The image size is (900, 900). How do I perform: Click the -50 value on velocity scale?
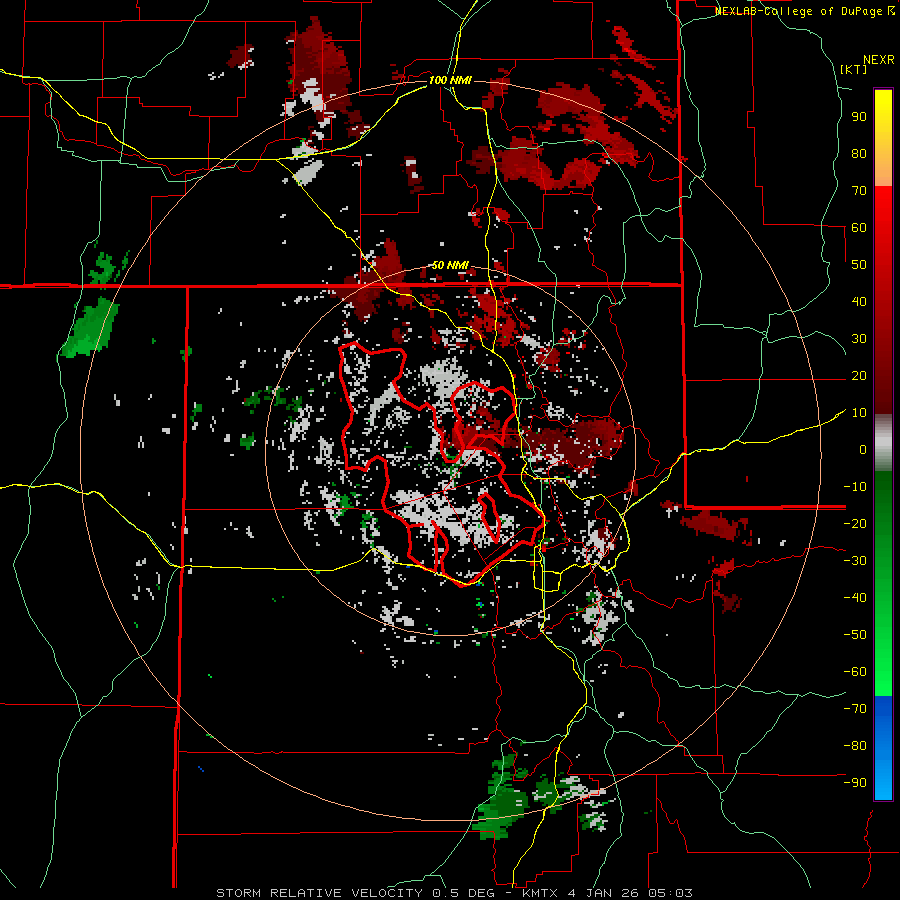(855, 635)
